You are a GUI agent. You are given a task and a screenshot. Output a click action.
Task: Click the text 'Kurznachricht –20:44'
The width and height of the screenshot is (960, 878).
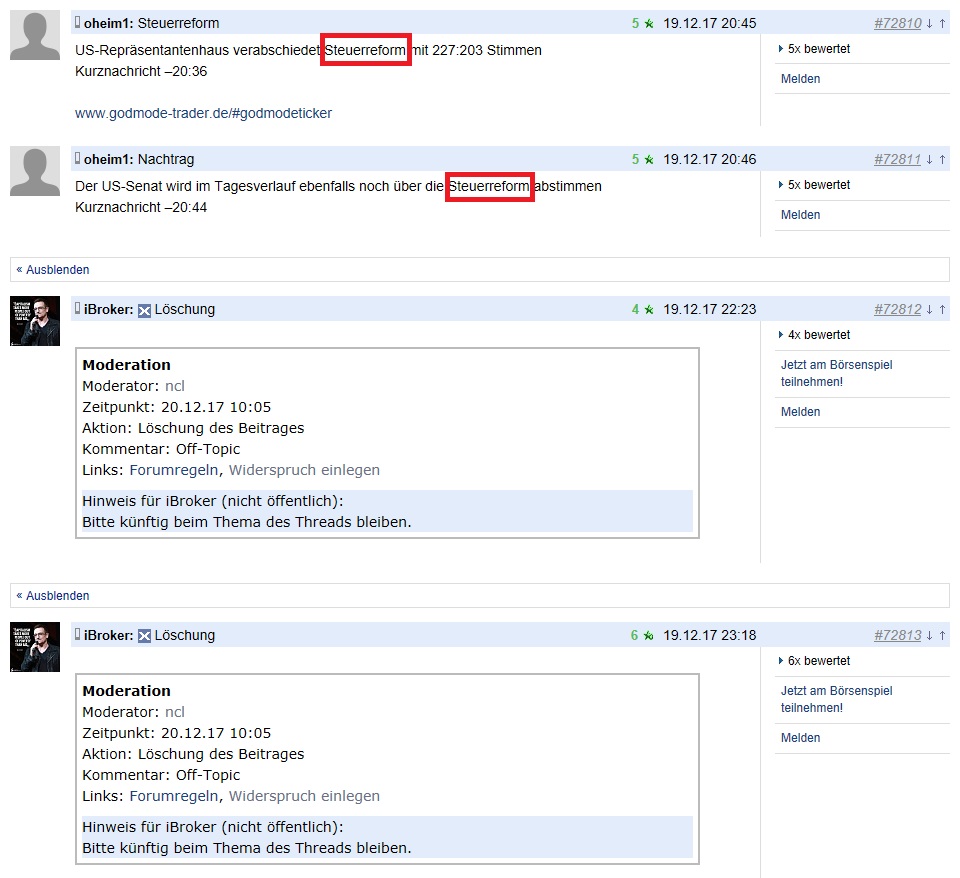tap(141, 208)
